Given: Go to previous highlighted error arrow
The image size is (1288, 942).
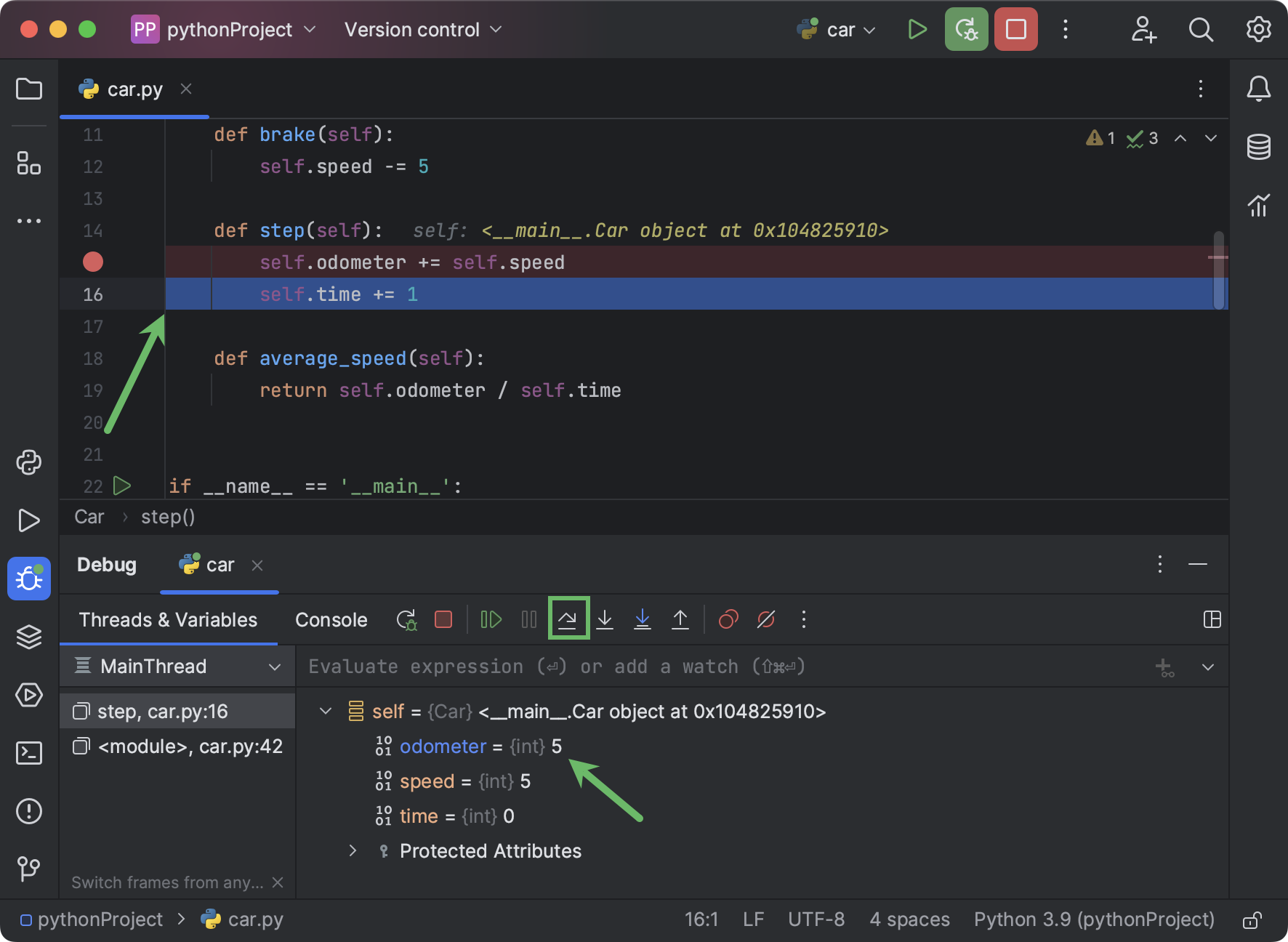Looking at the screenshot, I should click(1180, 138).
